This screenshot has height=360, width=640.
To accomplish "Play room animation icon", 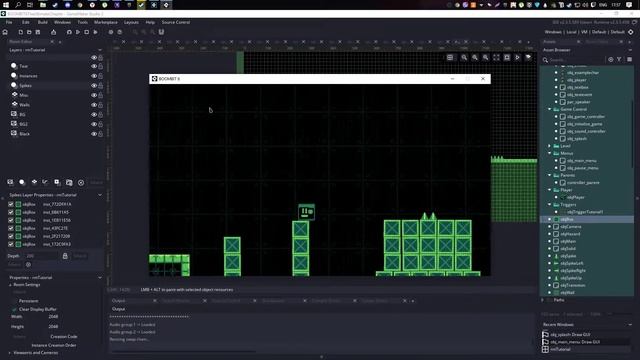I will (517, 58).
